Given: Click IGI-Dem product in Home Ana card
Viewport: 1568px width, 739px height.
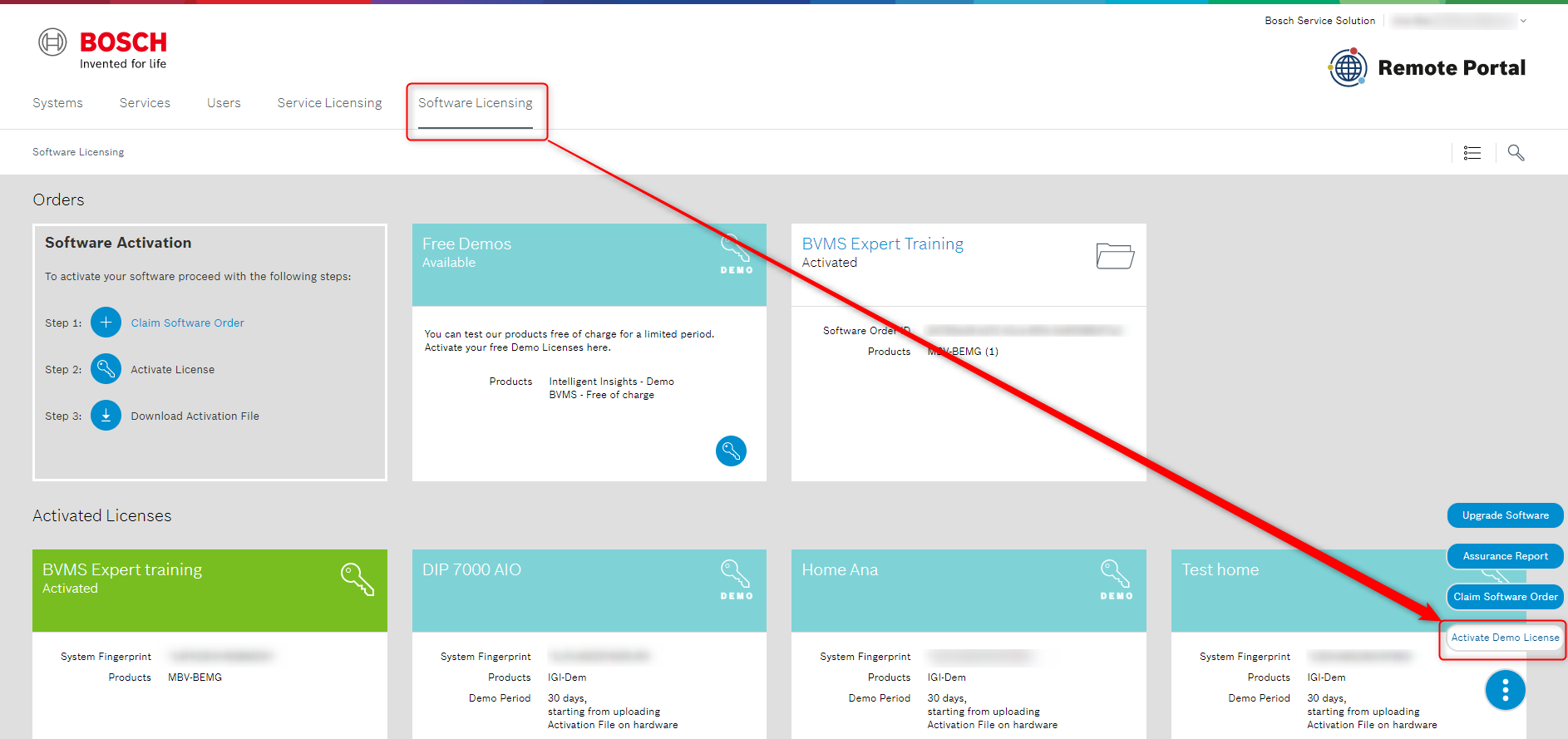Looking at the screenshot, I should pos(946,677).
